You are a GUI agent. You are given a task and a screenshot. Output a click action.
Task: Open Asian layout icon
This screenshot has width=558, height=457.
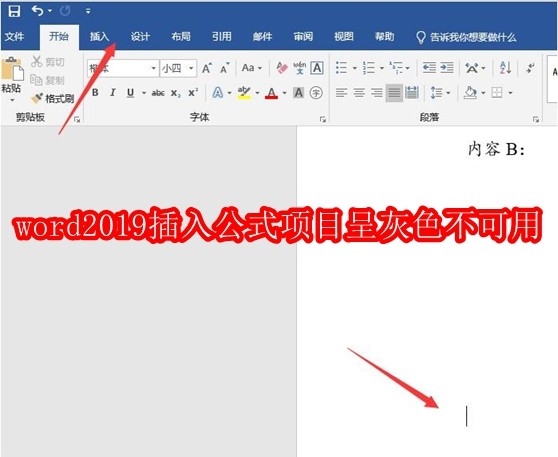(x=472, y=68)
